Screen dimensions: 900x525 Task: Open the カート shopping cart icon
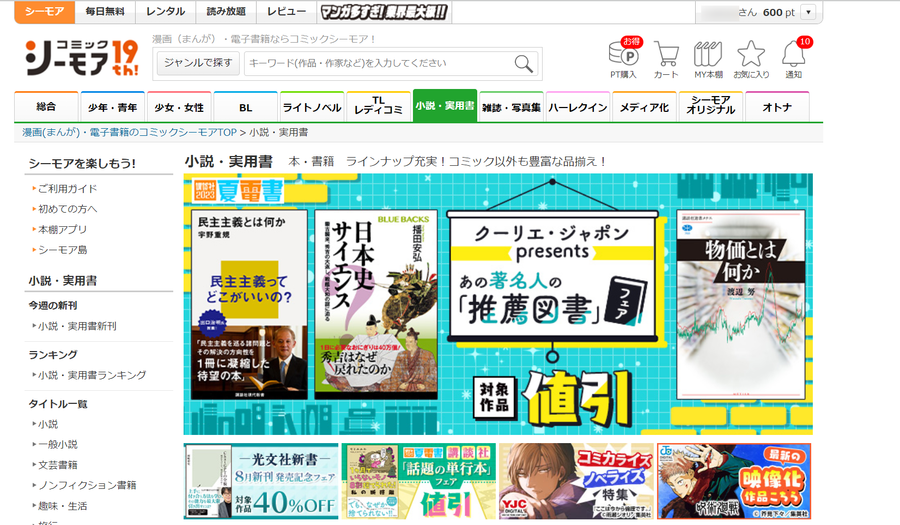[666, 58]
